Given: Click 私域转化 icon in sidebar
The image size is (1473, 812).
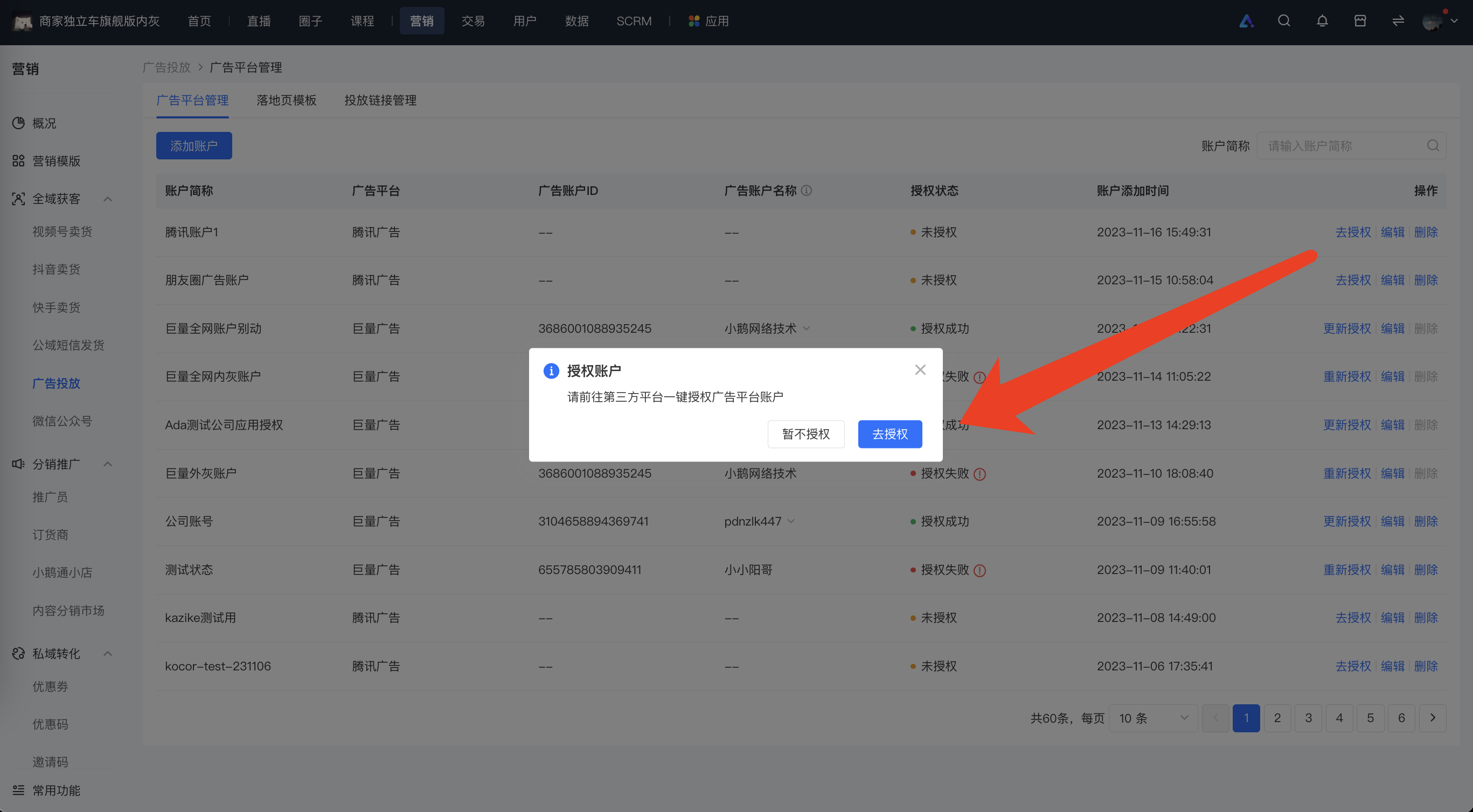Looking at the screenshot, I should pos(18,653).
